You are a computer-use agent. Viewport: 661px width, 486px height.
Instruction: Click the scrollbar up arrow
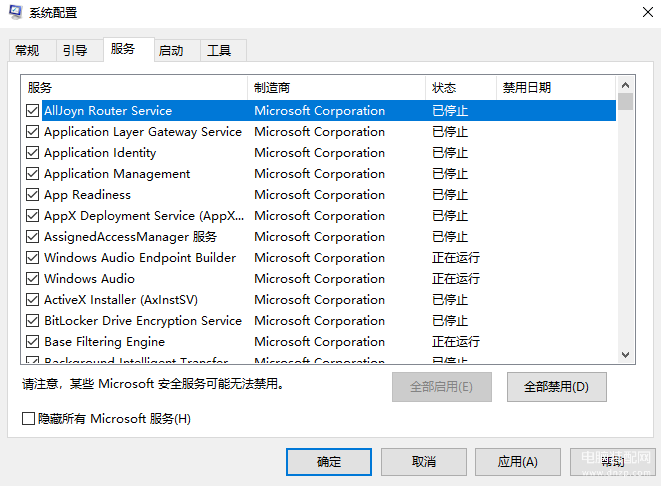click(626, 85)
